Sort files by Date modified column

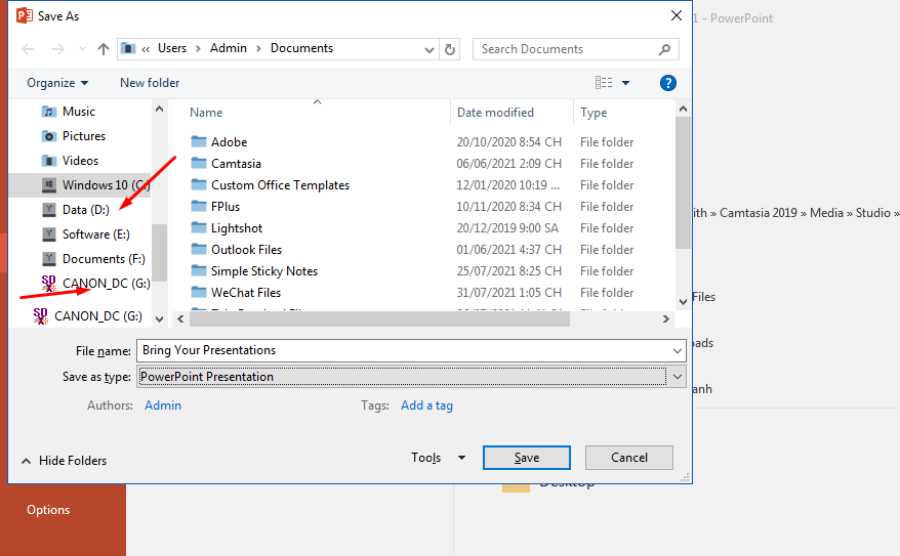pyautogui.click(x=496, y=113)
